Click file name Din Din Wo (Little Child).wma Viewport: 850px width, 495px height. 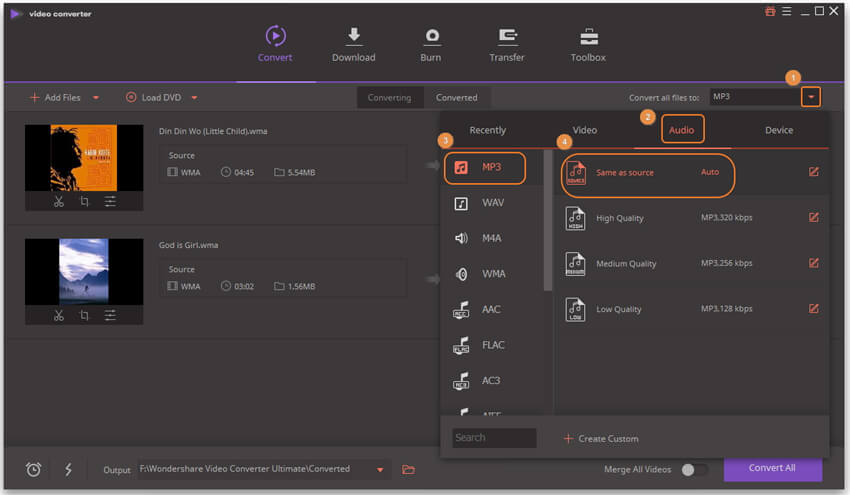(x=213, y=131)
